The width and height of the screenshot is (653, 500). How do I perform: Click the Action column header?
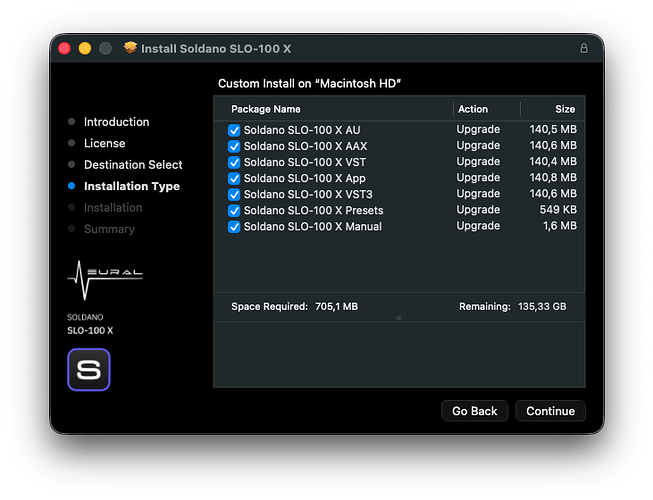473,109
